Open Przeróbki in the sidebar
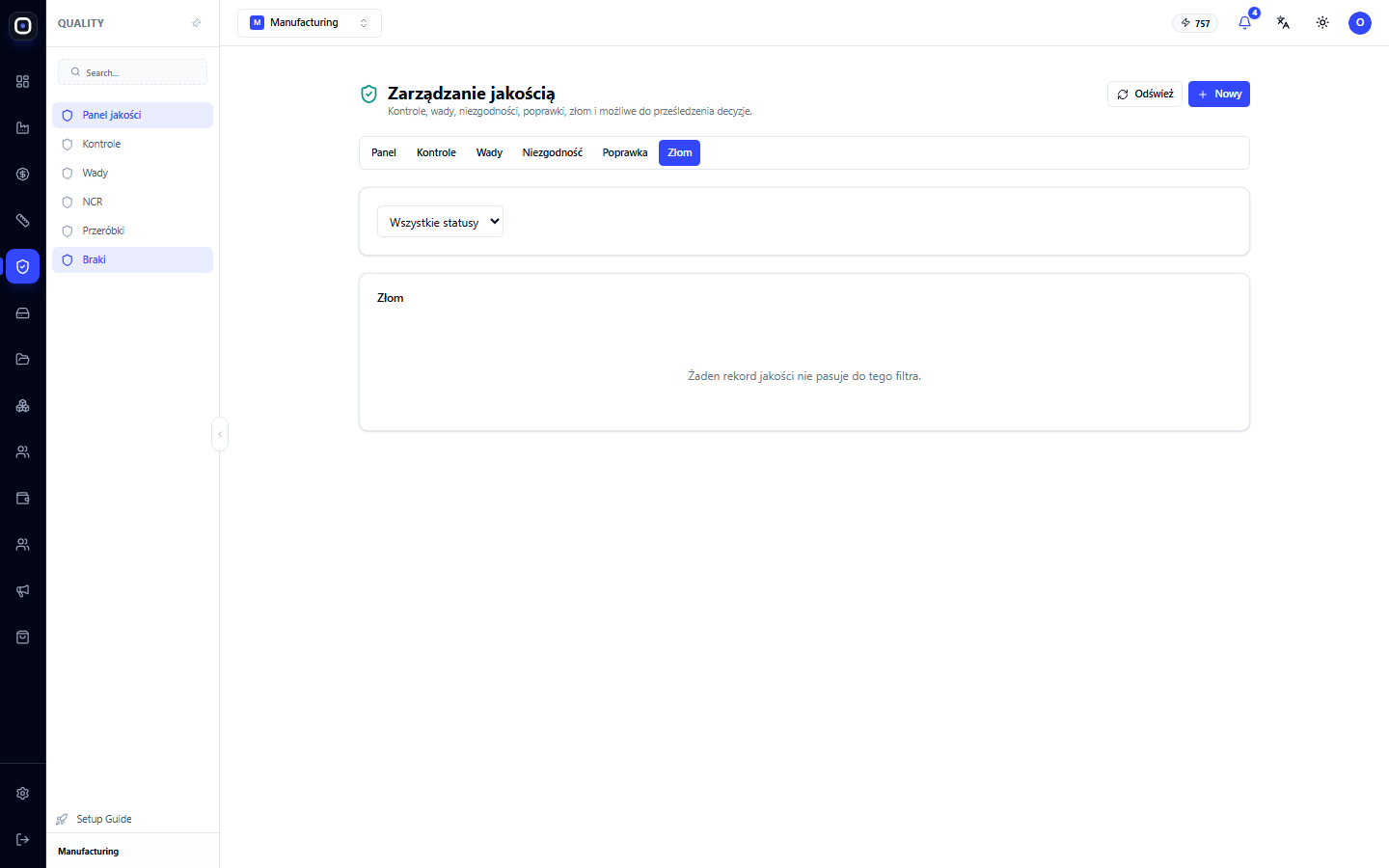The height and width of the screenshot is (868, 1389). [132, 231]
